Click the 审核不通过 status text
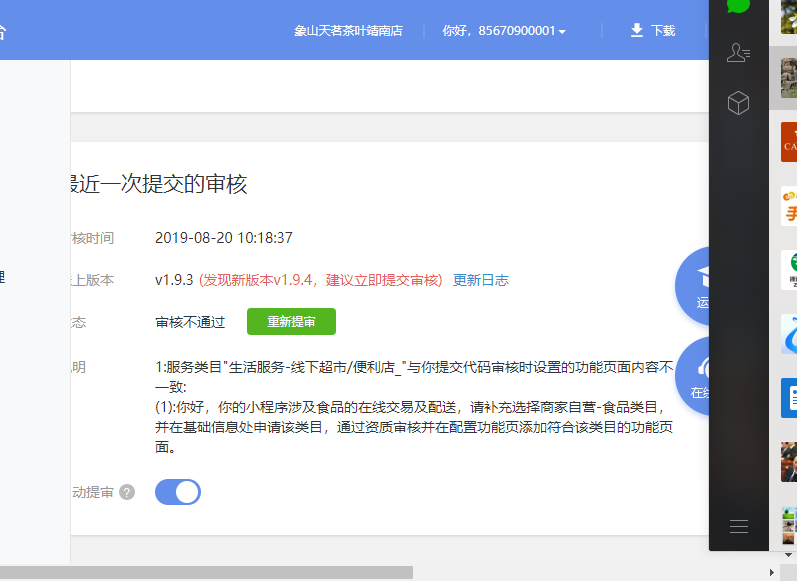Screen dimensions: 797x581 point(190,322)
